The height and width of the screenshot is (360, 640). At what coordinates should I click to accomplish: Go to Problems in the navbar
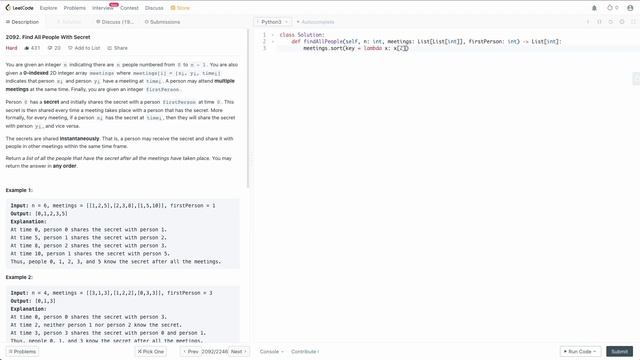(75, 8)
